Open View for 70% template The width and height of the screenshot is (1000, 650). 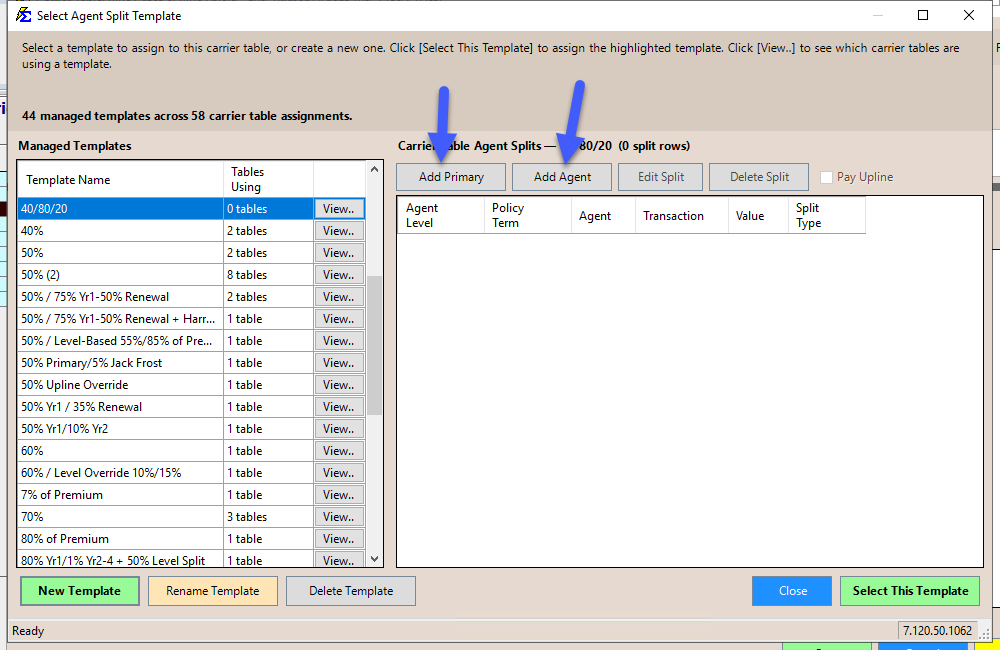[x=339, y=517]
